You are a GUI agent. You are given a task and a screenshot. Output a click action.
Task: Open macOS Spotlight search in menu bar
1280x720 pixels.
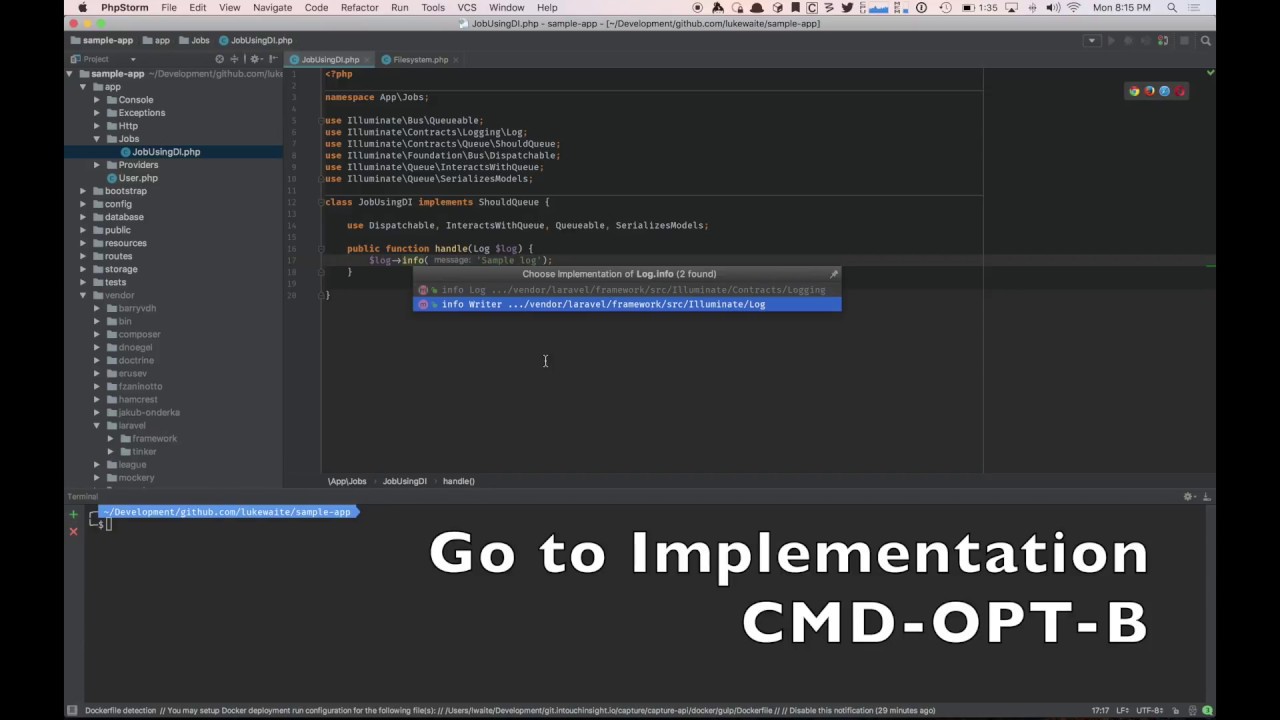[1172, 7]
